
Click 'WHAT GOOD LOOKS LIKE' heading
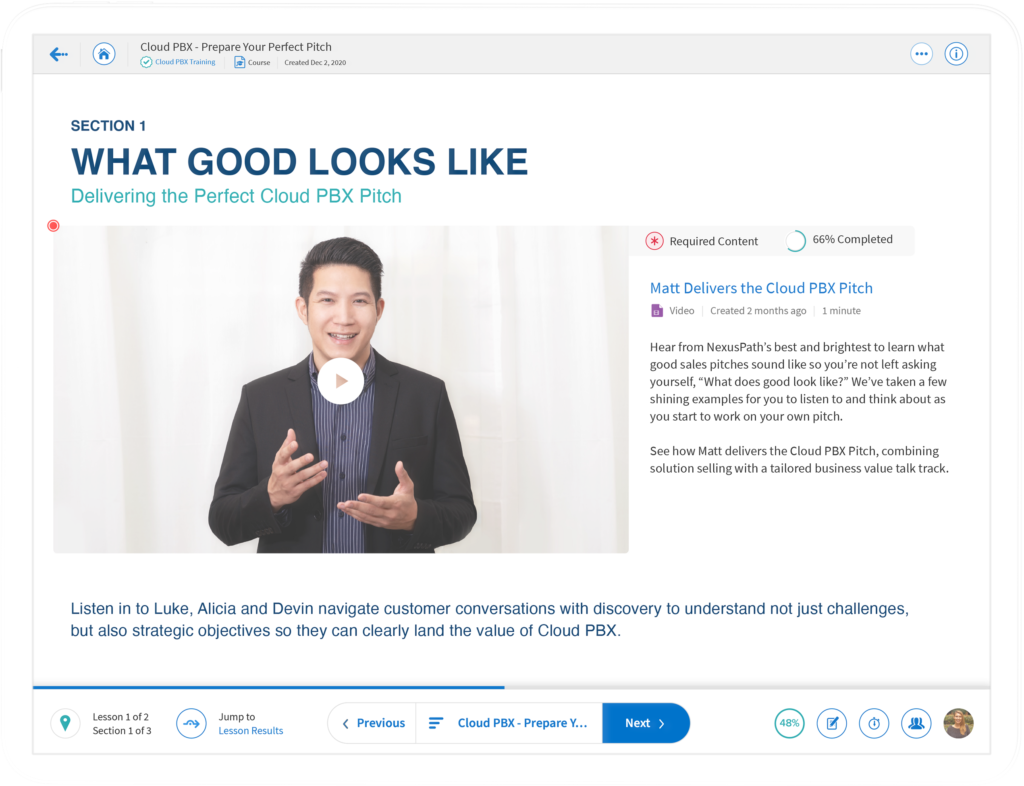tap(299, 161)
